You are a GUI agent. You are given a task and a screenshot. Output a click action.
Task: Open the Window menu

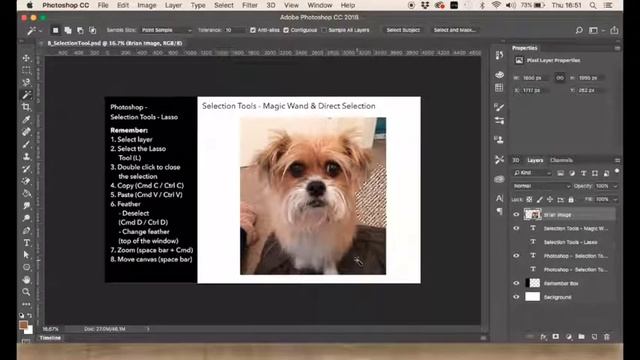tap(320, 5)
